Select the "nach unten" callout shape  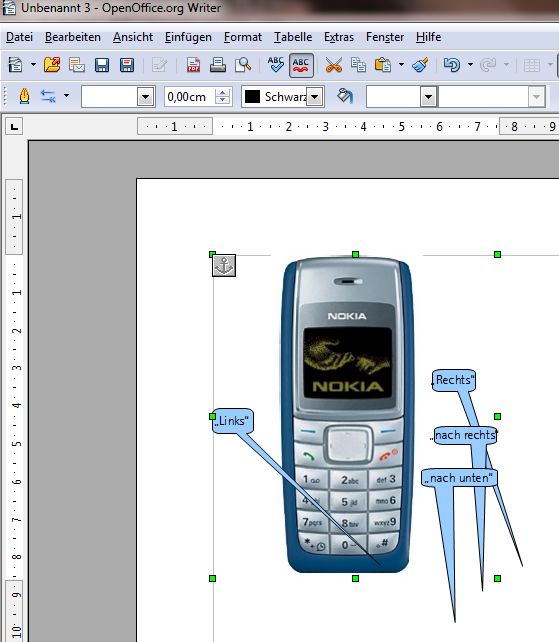pos(459,478)
